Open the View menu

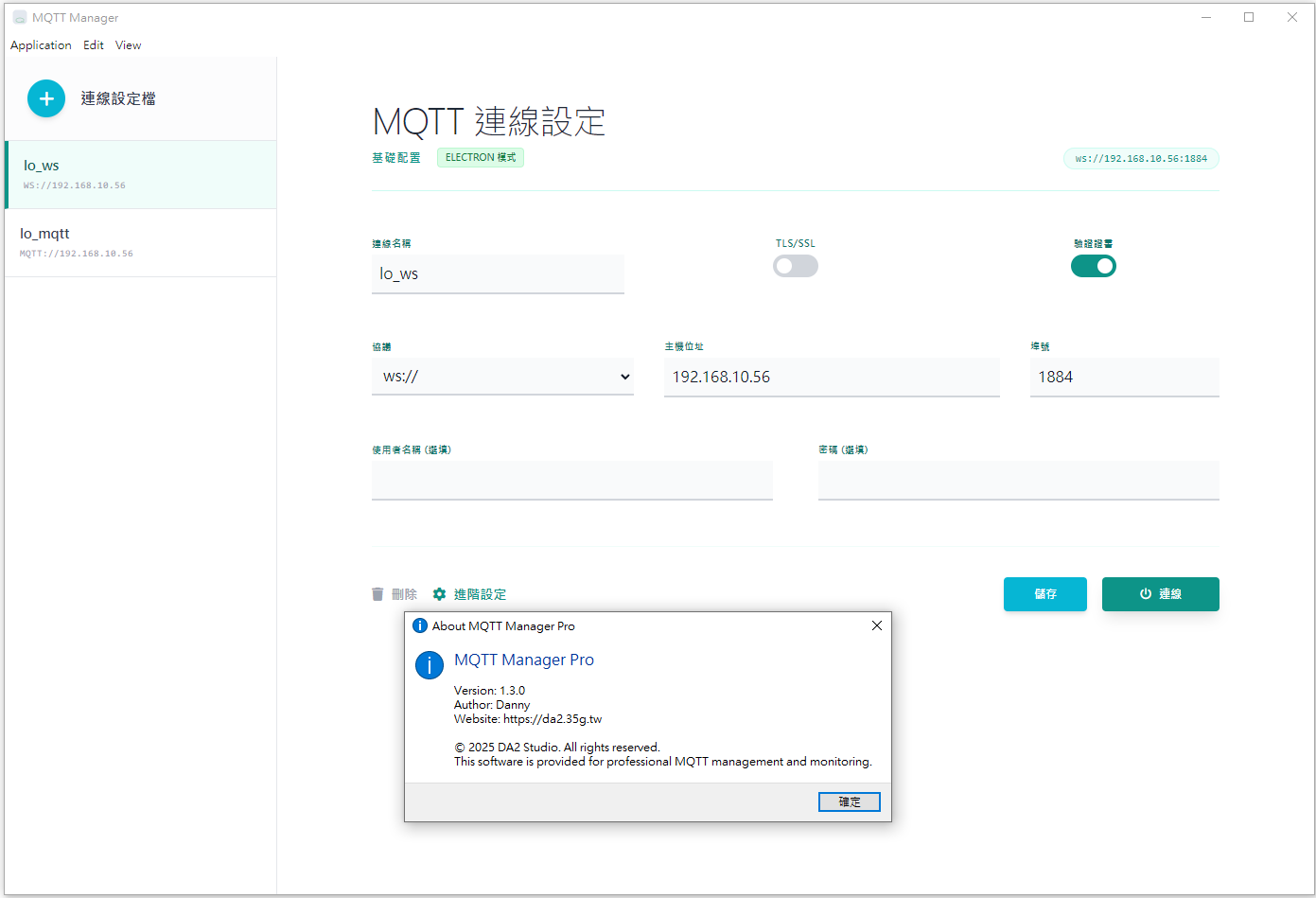[x=128, y=45]
